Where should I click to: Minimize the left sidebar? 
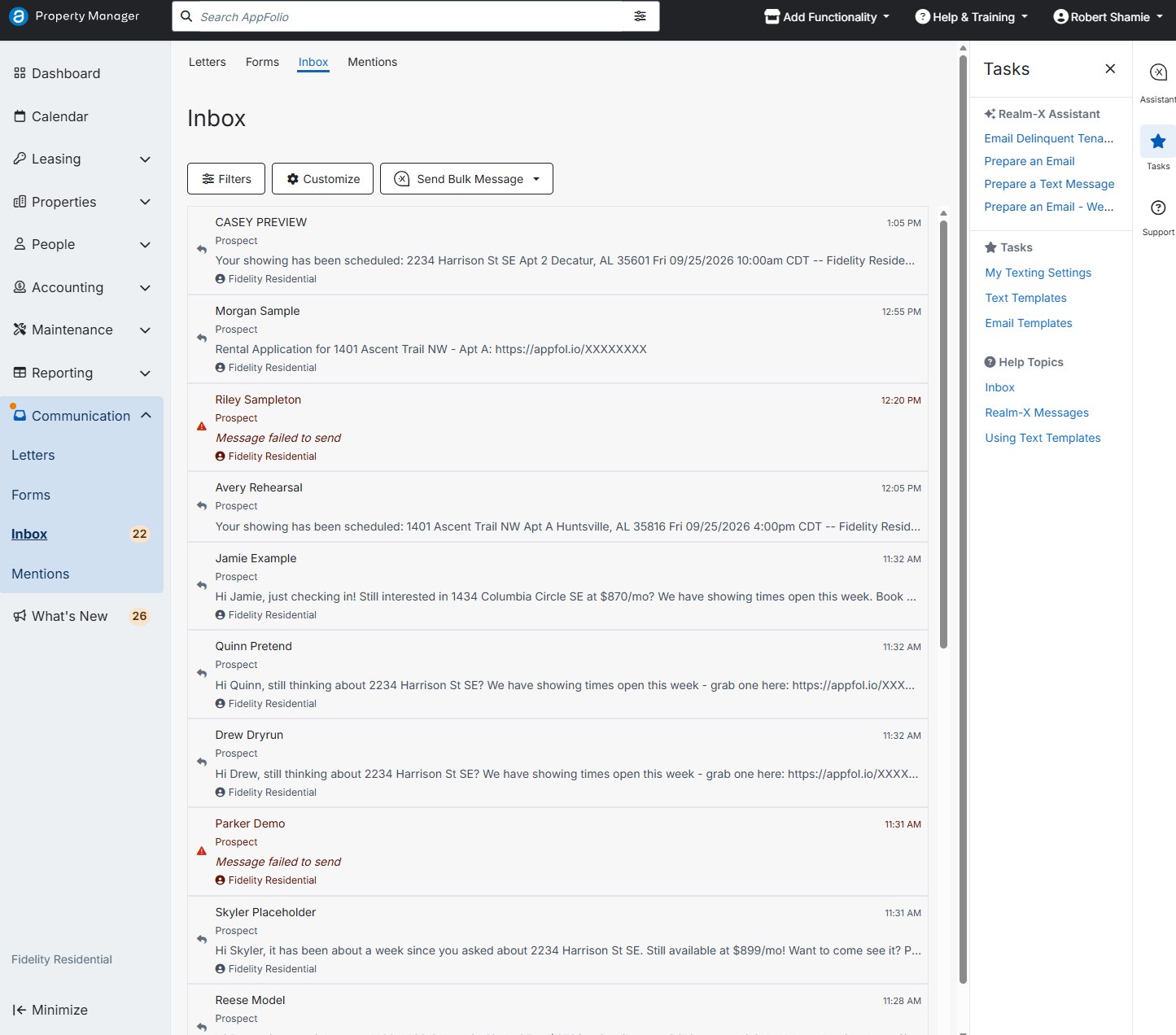(x=50, y=1010)
